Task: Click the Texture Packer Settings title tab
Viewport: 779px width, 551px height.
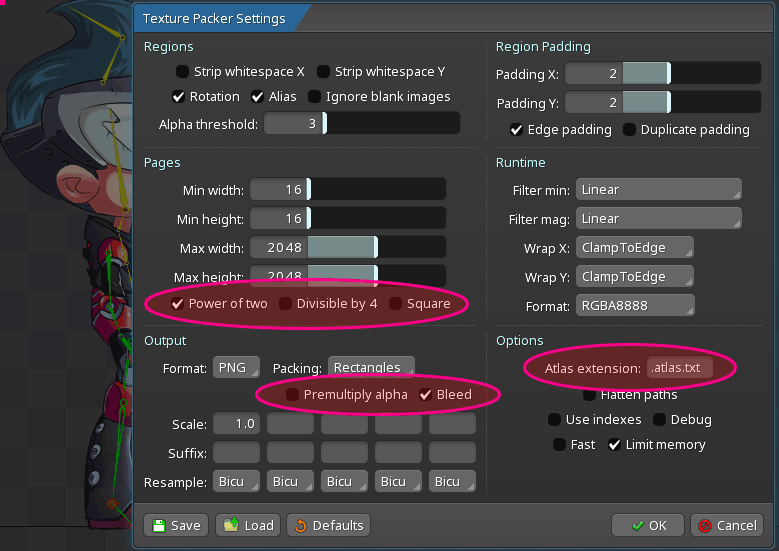Action: (214, 18)
